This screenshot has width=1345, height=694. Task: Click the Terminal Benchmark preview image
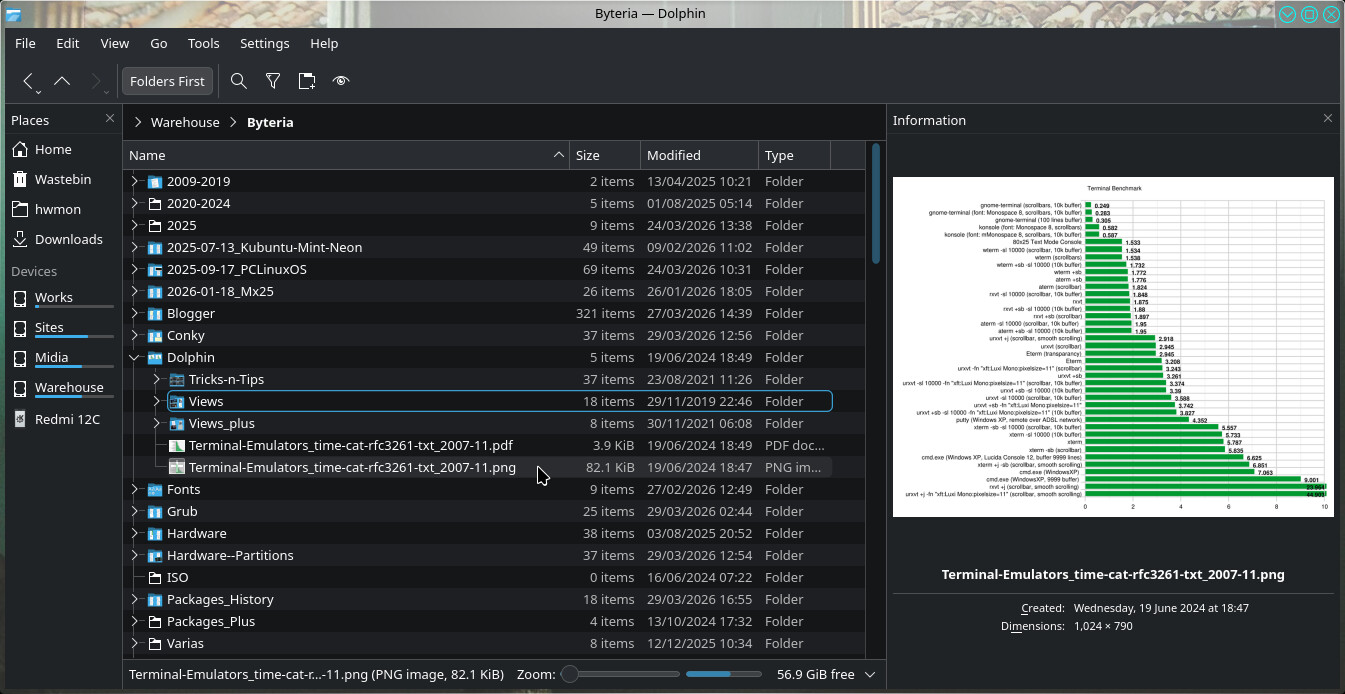(1112, 347)
